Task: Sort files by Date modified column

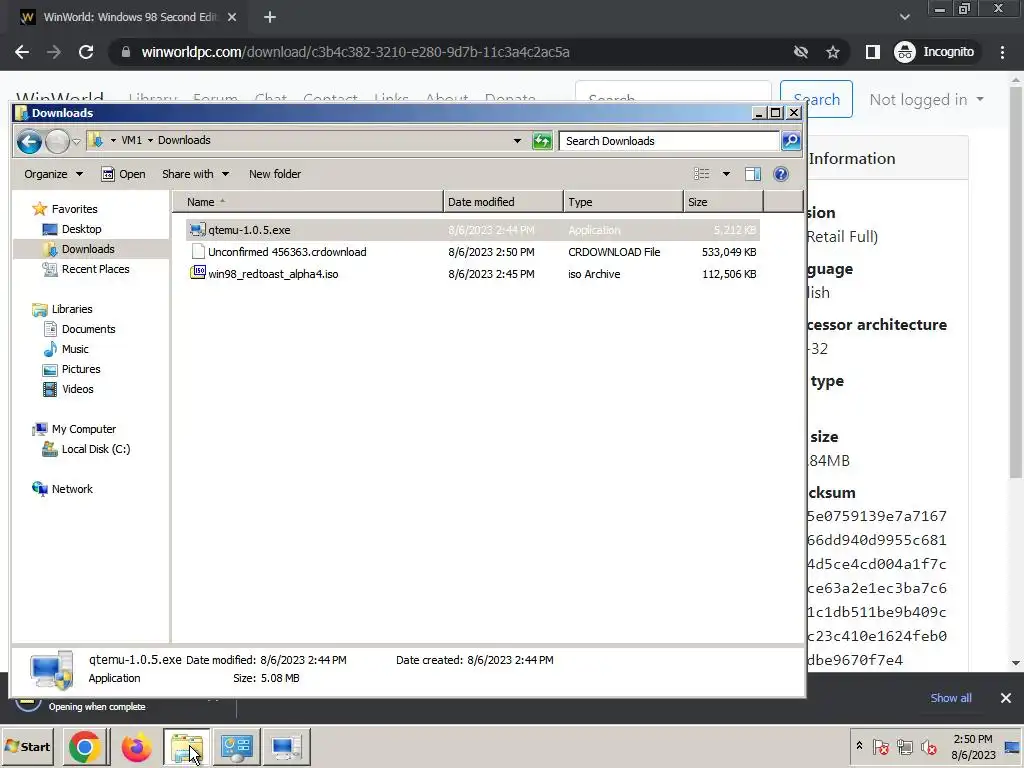Action: click(503, 202)
